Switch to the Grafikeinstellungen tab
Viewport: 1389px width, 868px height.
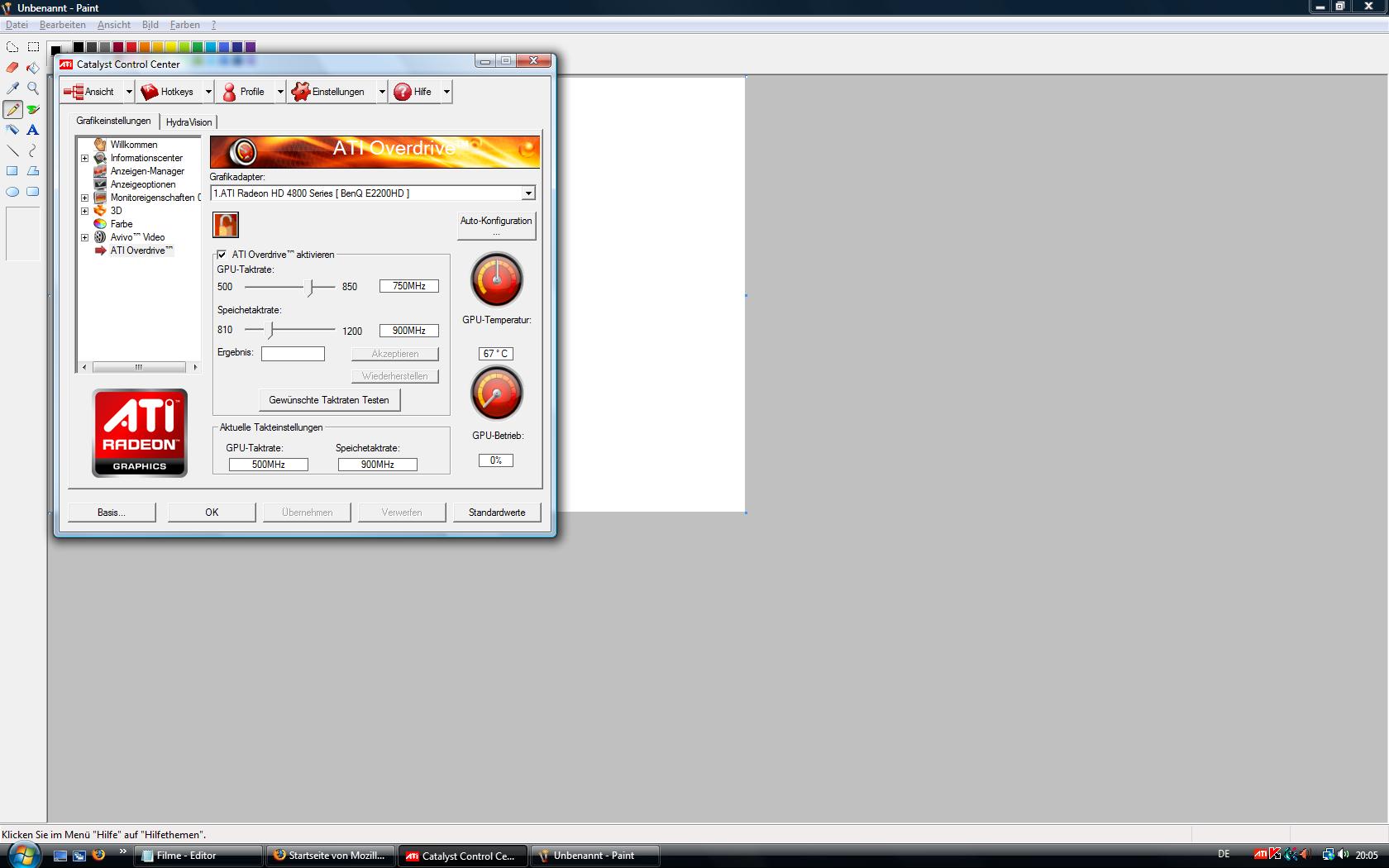click(x=113, y=121)
